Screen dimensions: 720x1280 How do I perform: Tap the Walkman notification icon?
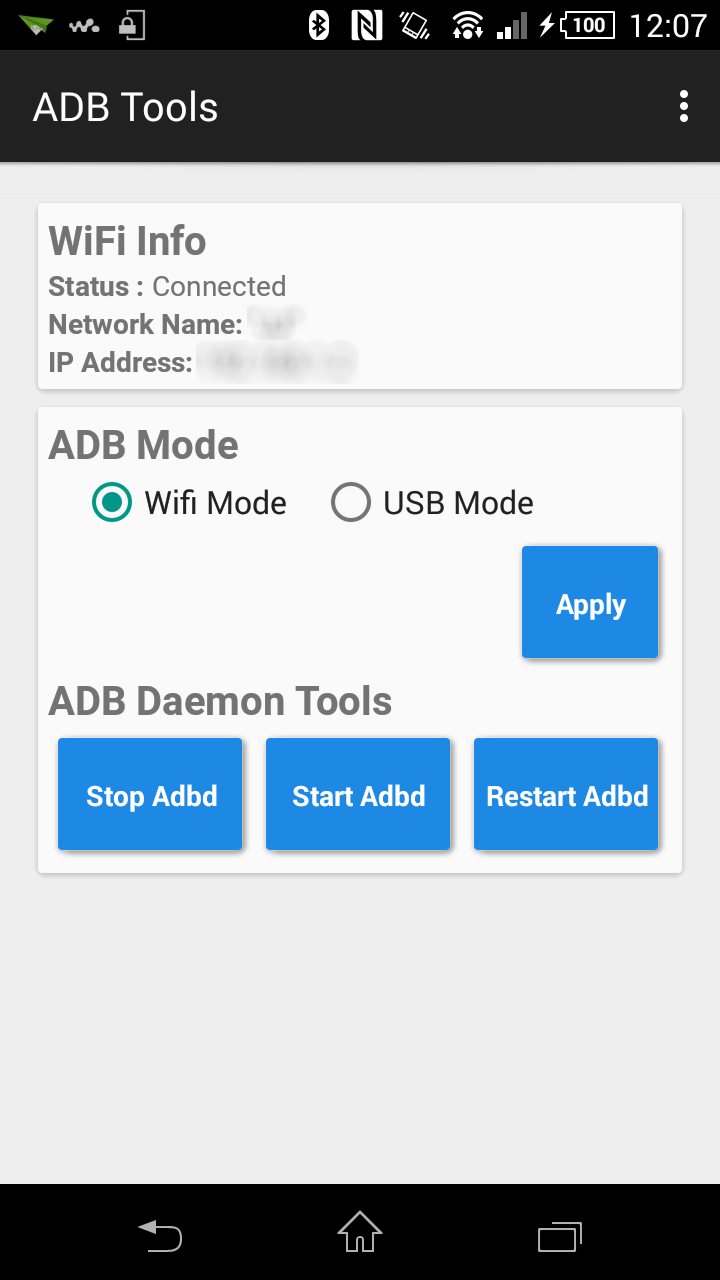(x=84, y=25)
